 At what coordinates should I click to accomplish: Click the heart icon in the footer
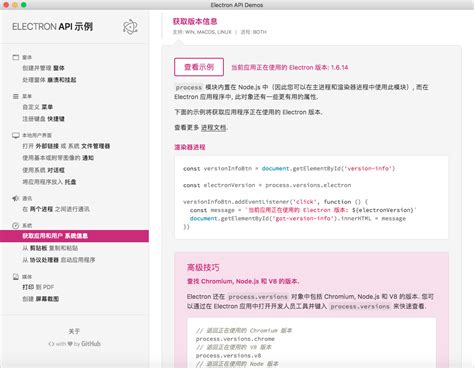[70, 344]
